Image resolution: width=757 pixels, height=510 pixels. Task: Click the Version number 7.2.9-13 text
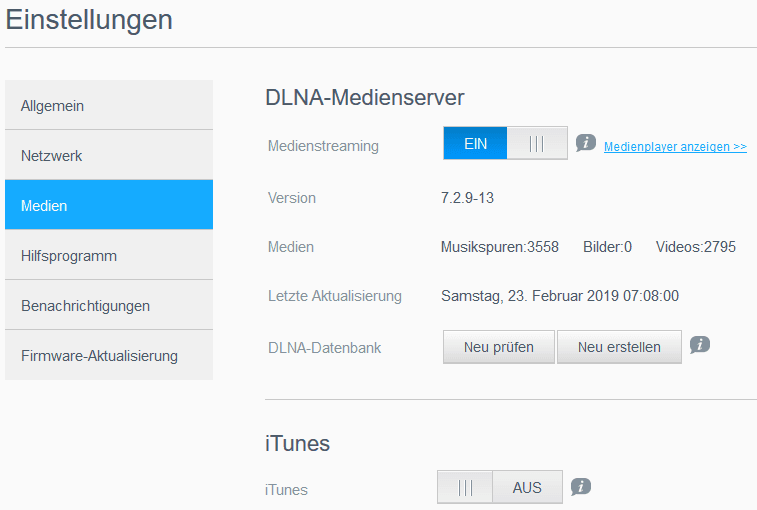(467, 198)
